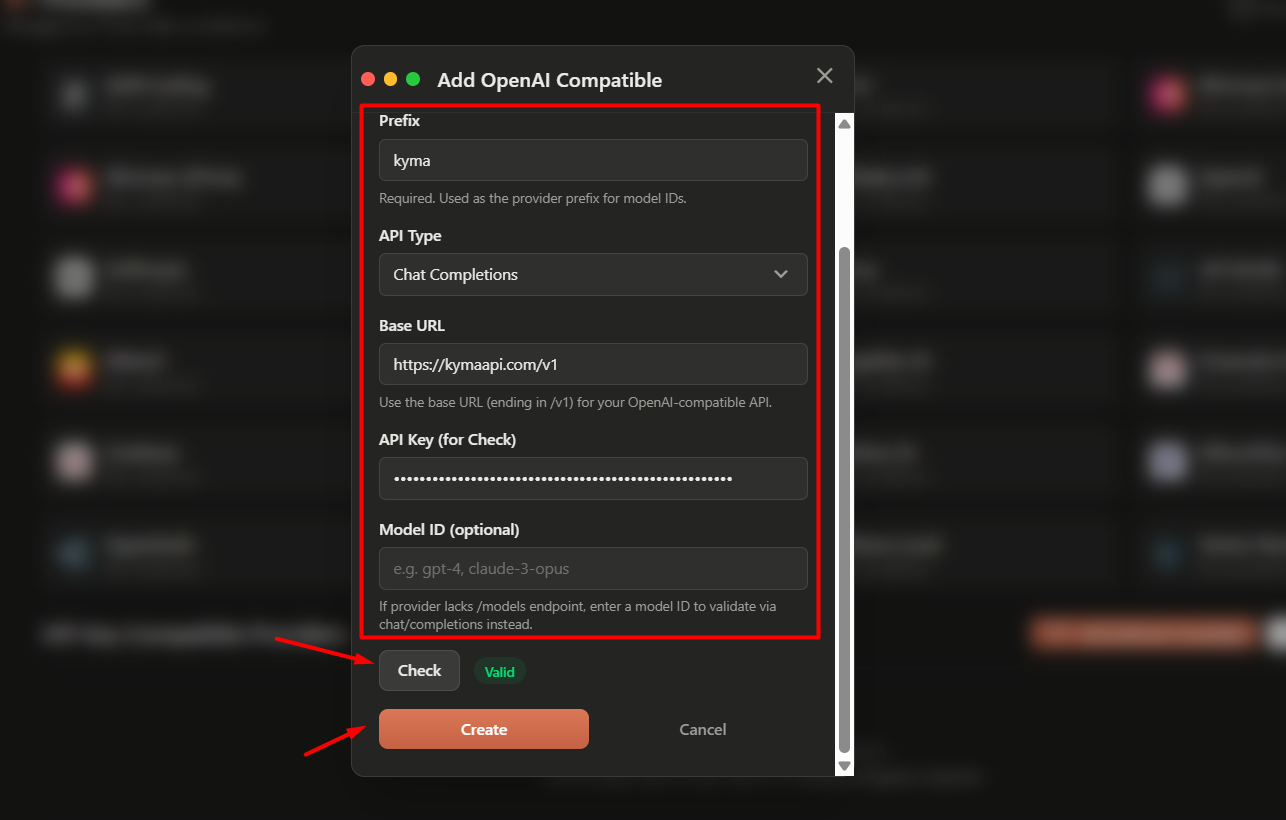This screenshot has width=1286, height=820.
Task: Open the API Type dropdown
Action: (x=593, y=274)
